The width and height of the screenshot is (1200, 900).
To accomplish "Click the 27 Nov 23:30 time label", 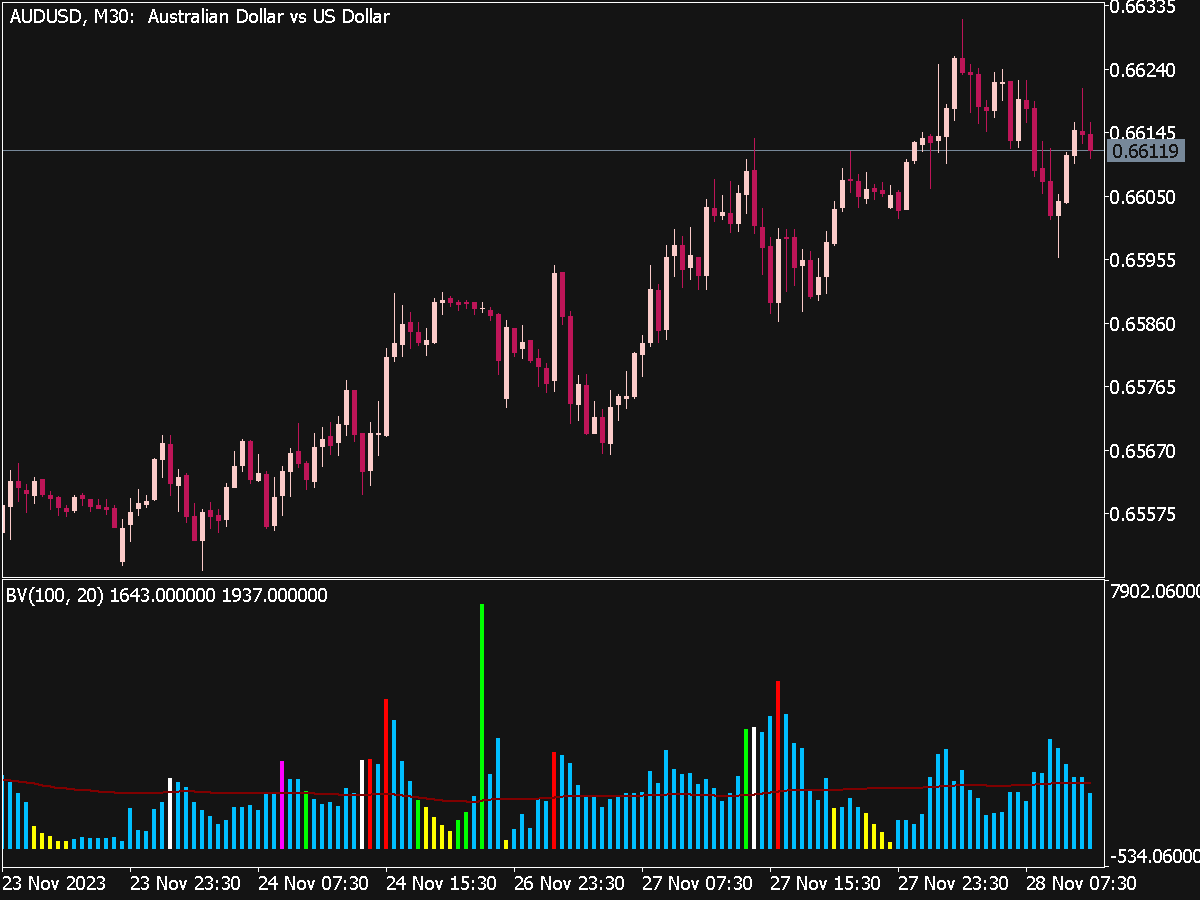I will pyautogui.click(x=954, y=884).
